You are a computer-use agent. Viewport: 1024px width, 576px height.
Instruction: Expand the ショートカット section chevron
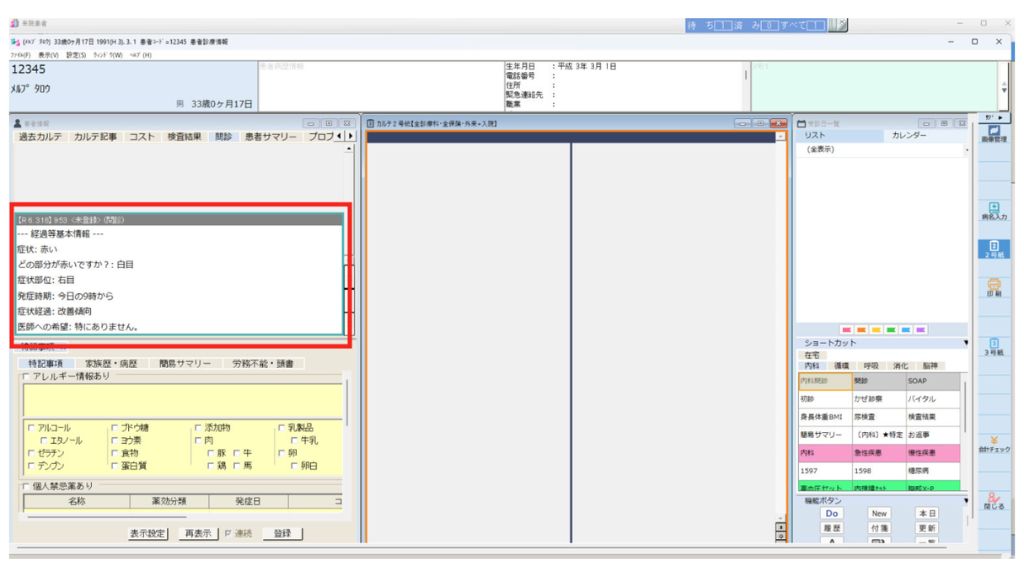965,342
